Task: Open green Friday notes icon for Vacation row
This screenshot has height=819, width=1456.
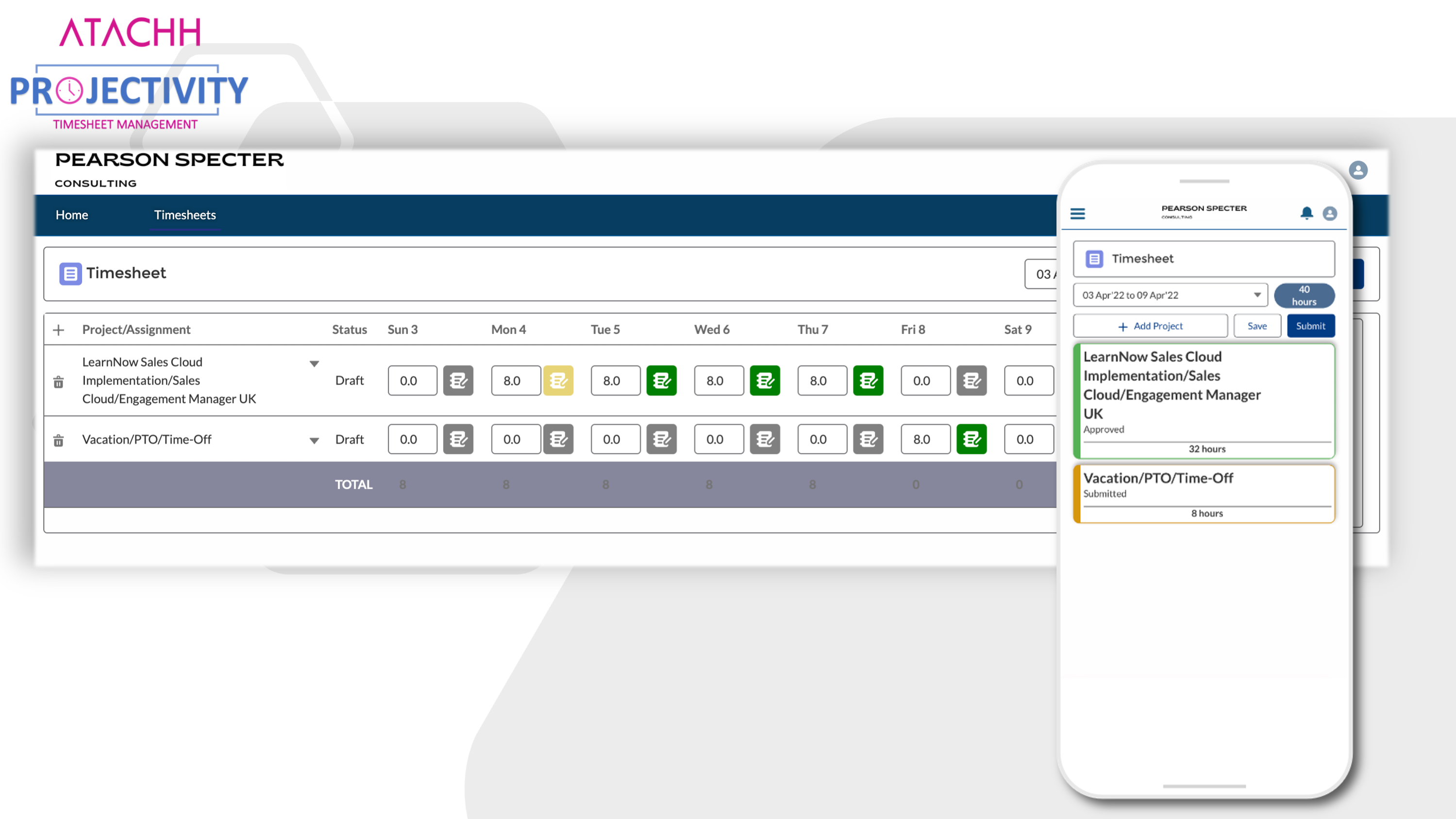Action: [x=971, y=439]
